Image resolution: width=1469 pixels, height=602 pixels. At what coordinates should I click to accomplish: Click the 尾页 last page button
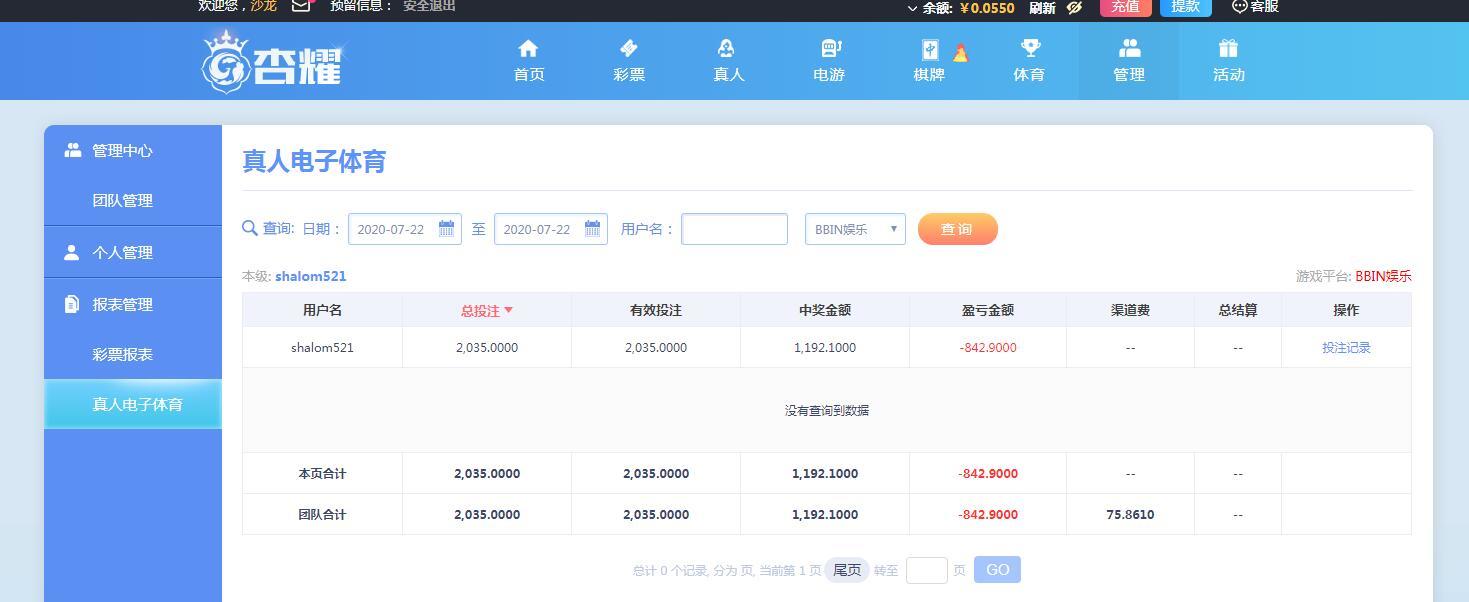[847, 570]
